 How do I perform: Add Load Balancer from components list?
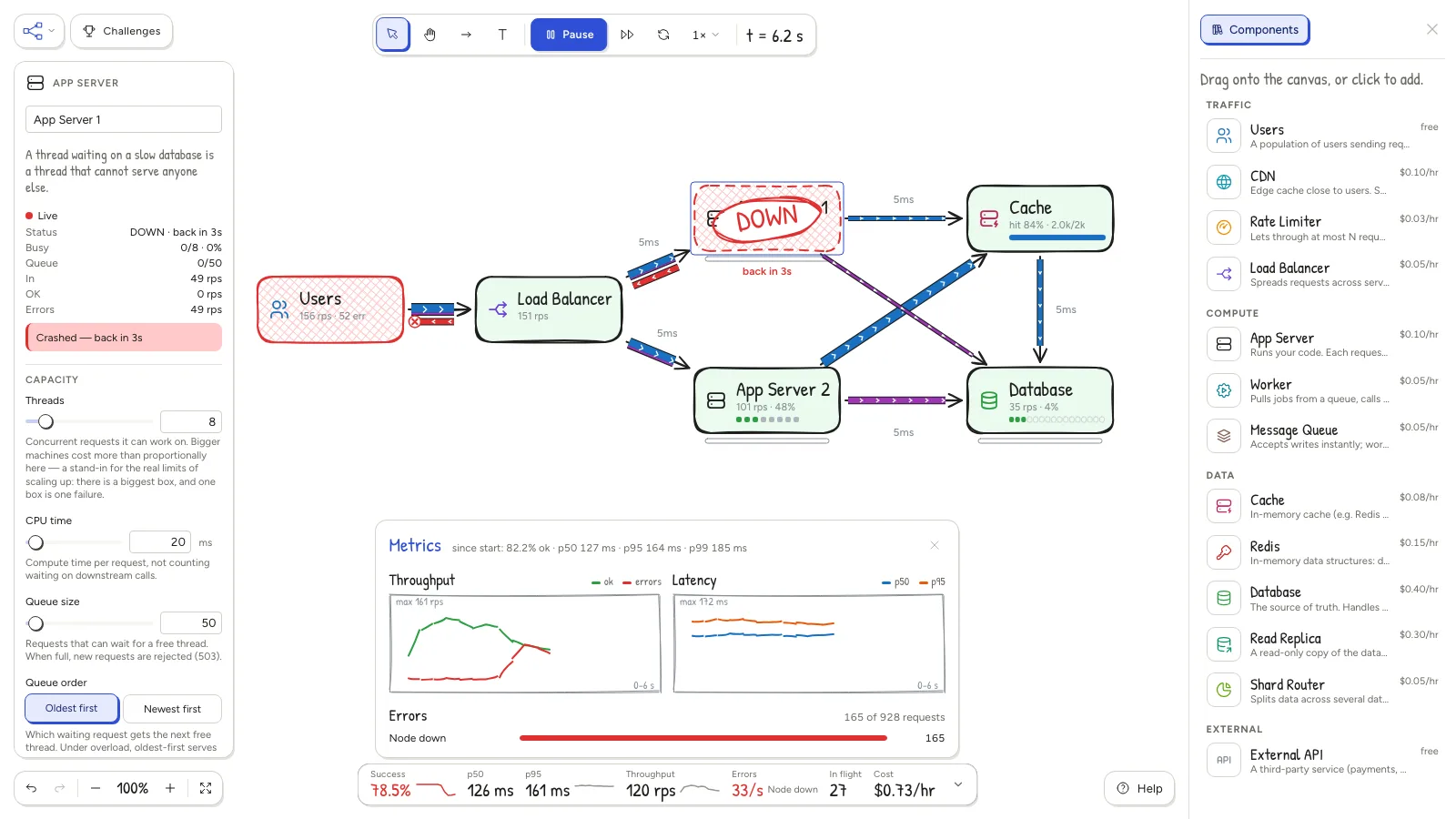(1322, 274)
